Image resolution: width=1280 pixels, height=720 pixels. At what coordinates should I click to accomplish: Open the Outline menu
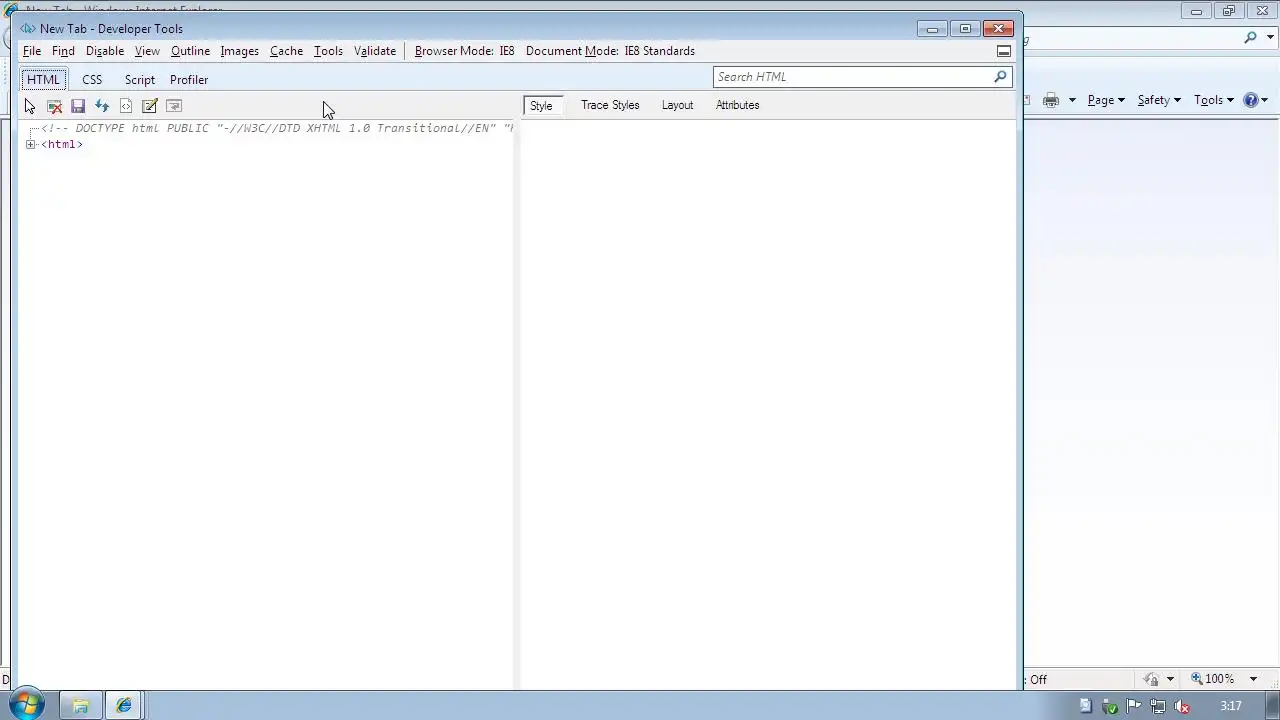190,51
